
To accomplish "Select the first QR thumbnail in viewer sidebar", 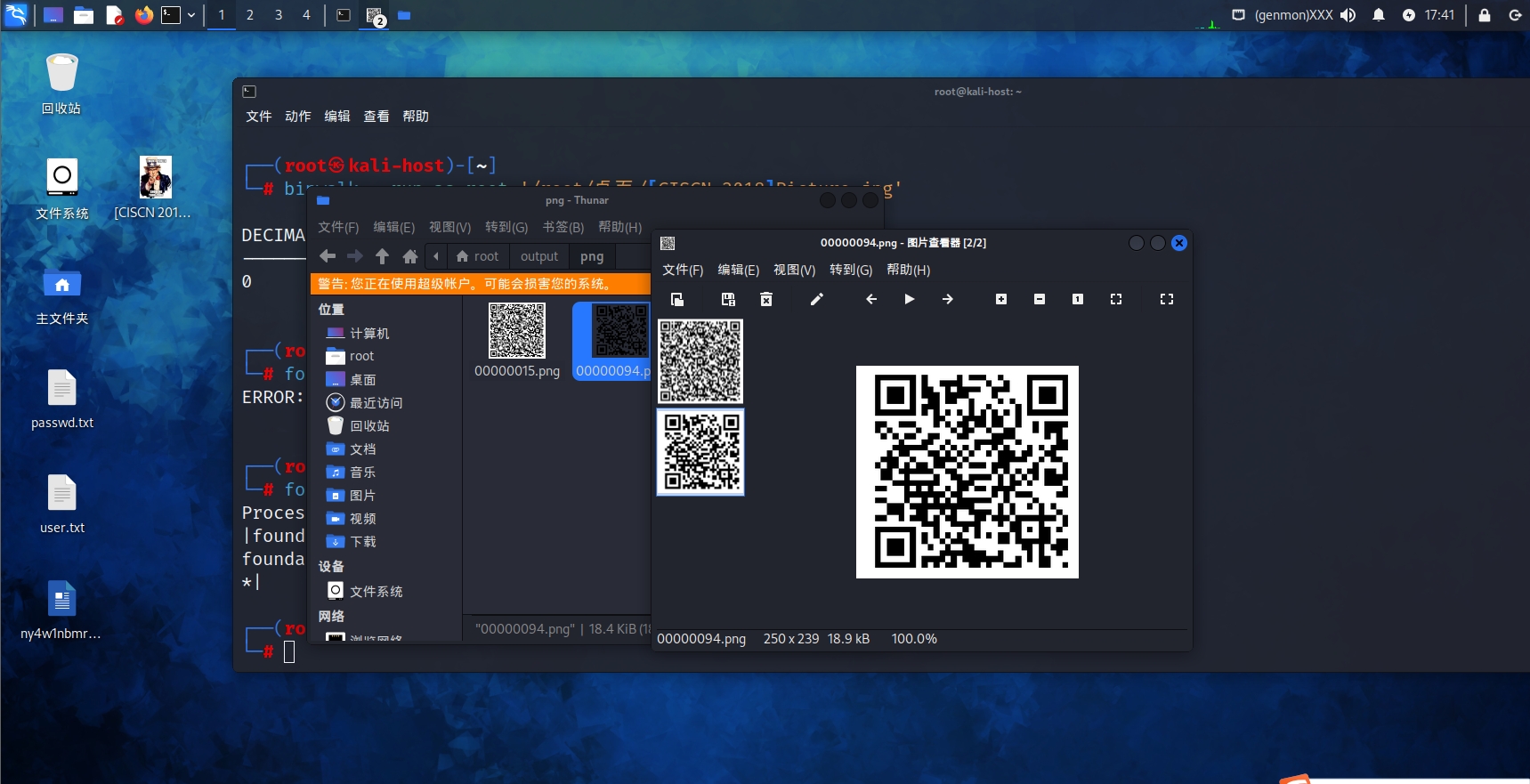I will 700,361.
